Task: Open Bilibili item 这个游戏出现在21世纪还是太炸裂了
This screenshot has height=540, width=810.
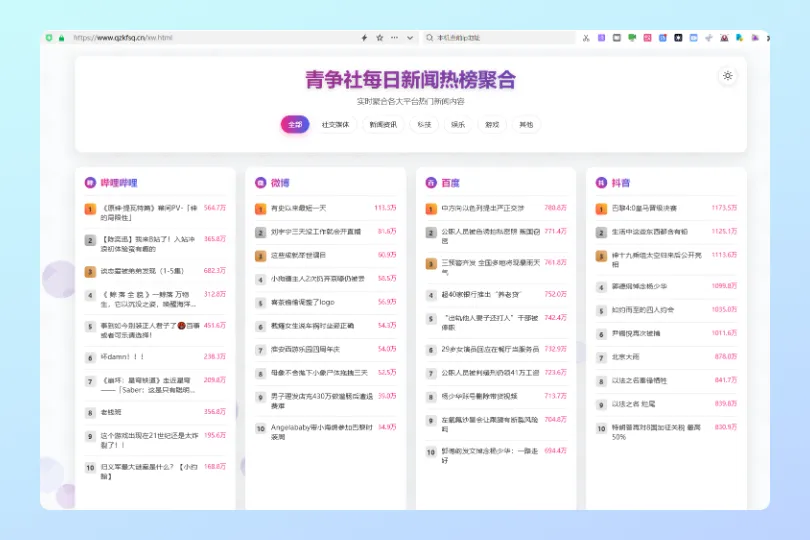Action: (149, 440)
